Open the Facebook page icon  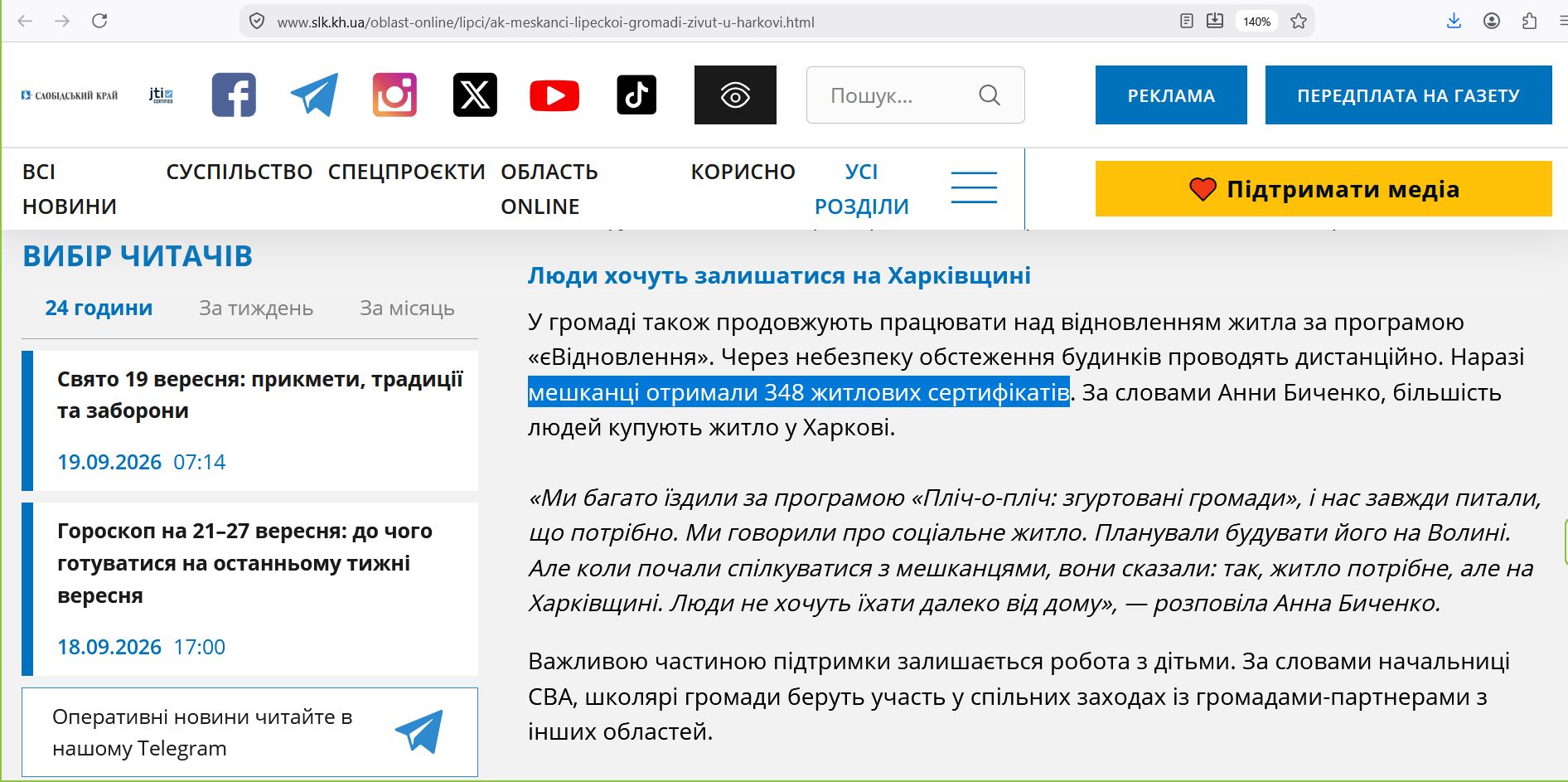pyautogui.click(x=234, y=95)
